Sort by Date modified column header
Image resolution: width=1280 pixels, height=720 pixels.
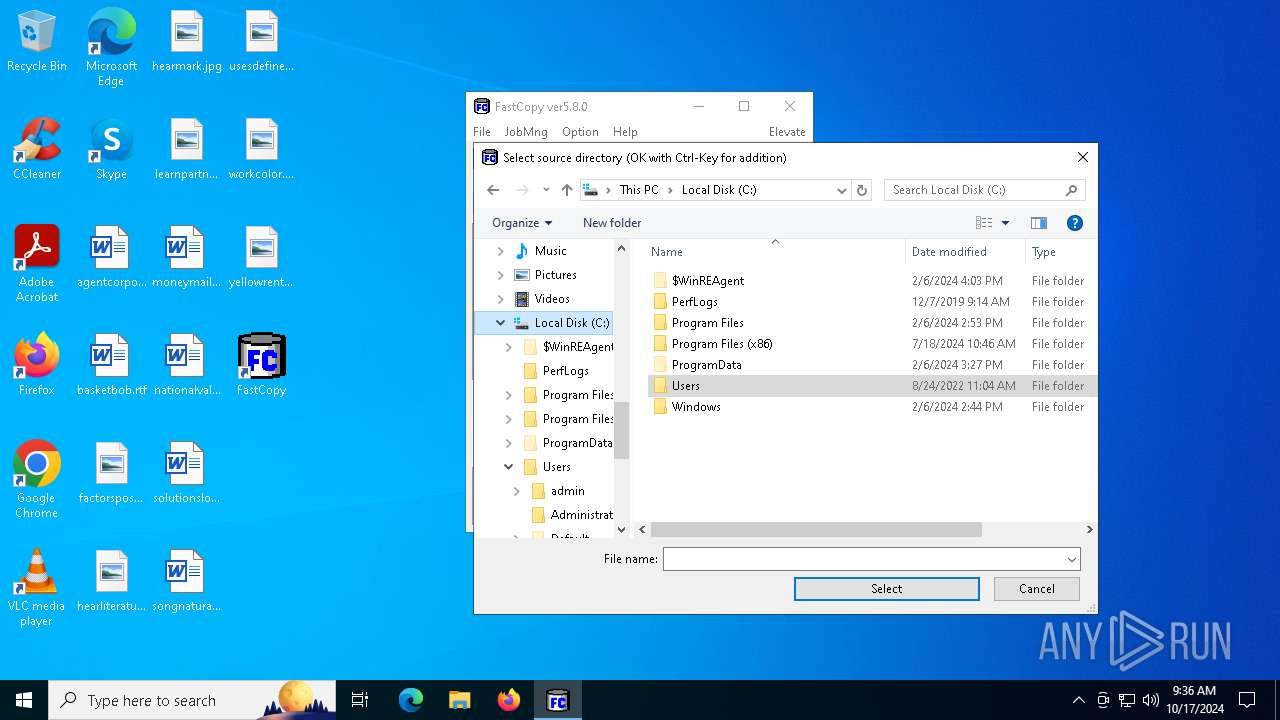[x=966, y=252]
